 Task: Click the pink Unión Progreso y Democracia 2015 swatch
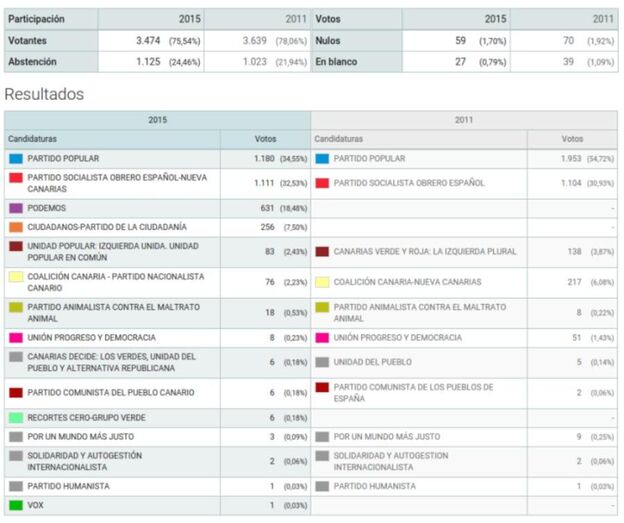click(16, 338)
